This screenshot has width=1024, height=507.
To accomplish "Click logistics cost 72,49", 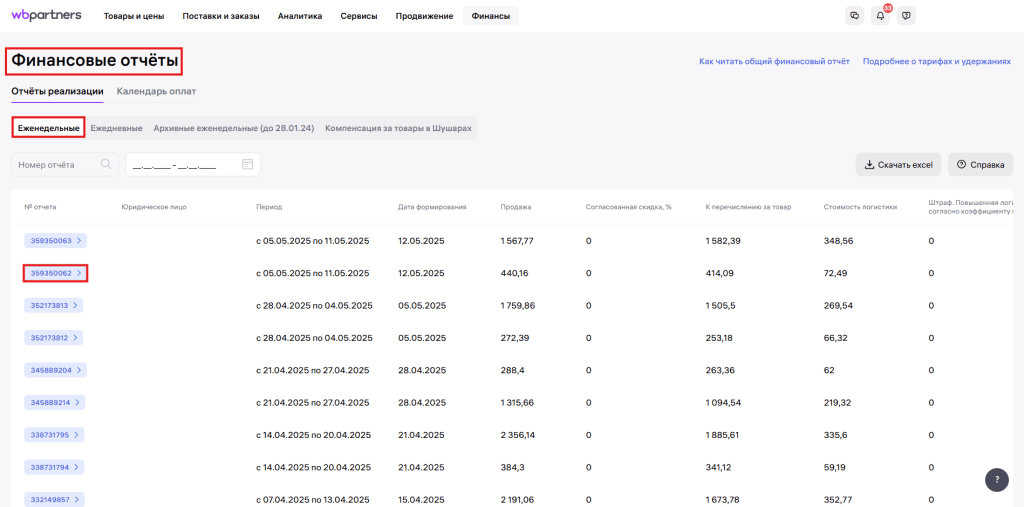I will (836, 273).
